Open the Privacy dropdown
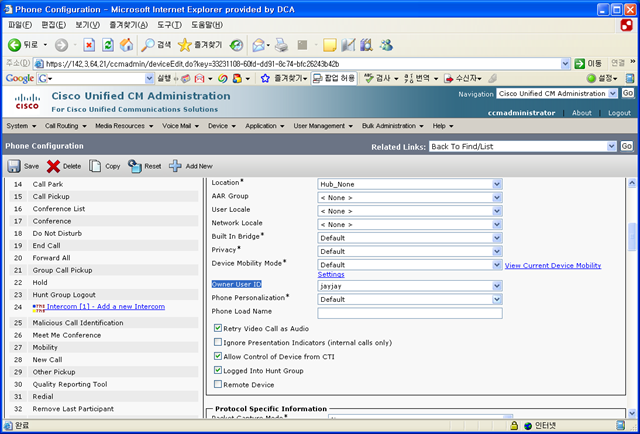The height and width of the screenshot is (434, 640). 410,251
